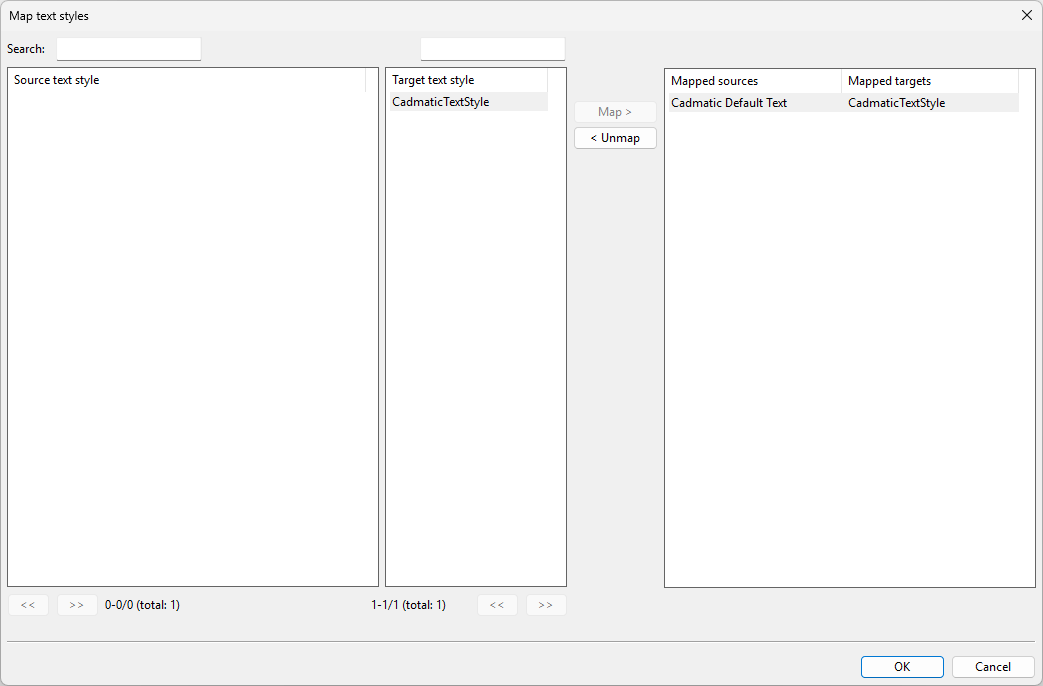Click the 'Source text style' column header
Image resolution: width=1043 pixels, height=686 pixels.
[188, 80]
